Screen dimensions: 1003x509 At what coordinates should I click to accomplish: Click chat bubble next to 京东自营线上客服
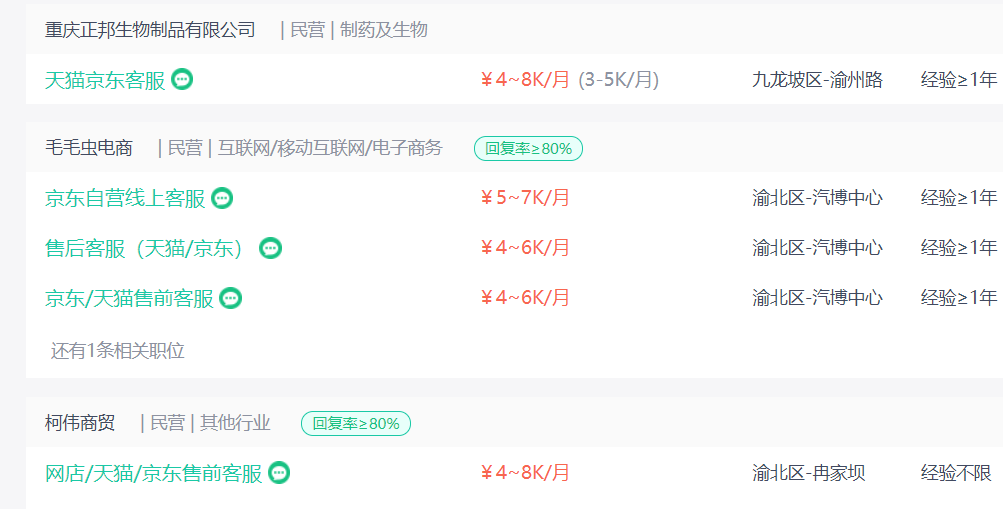[x=222, y=198]
